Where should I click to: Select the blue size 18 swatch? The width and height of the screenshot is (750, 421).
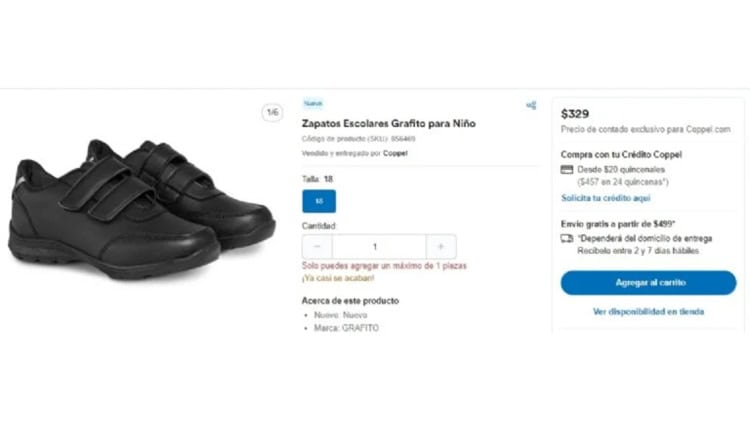[319, 201]
